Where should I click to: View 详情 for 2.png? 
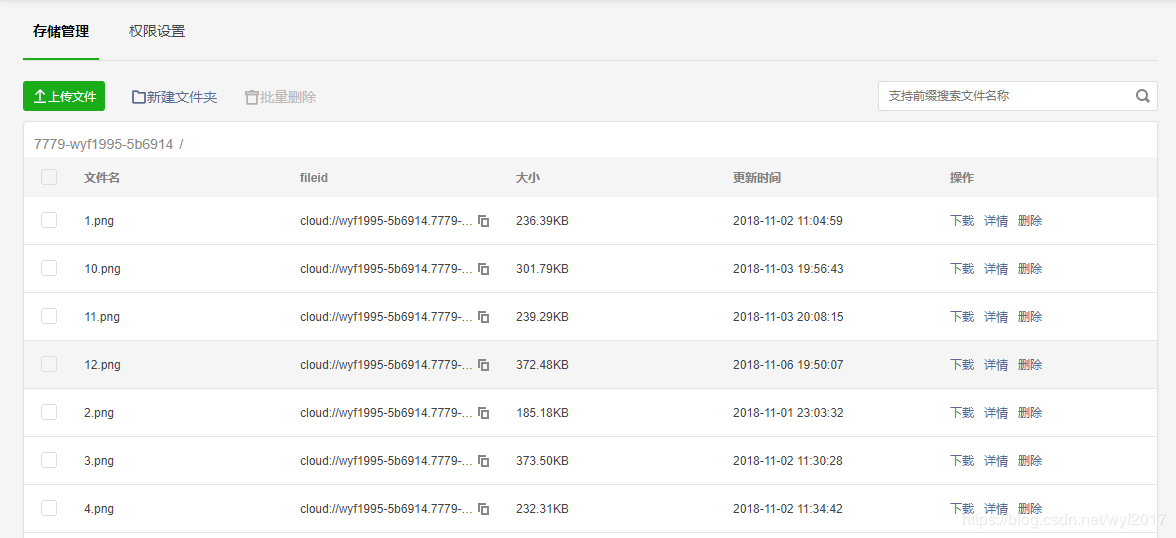996,413
